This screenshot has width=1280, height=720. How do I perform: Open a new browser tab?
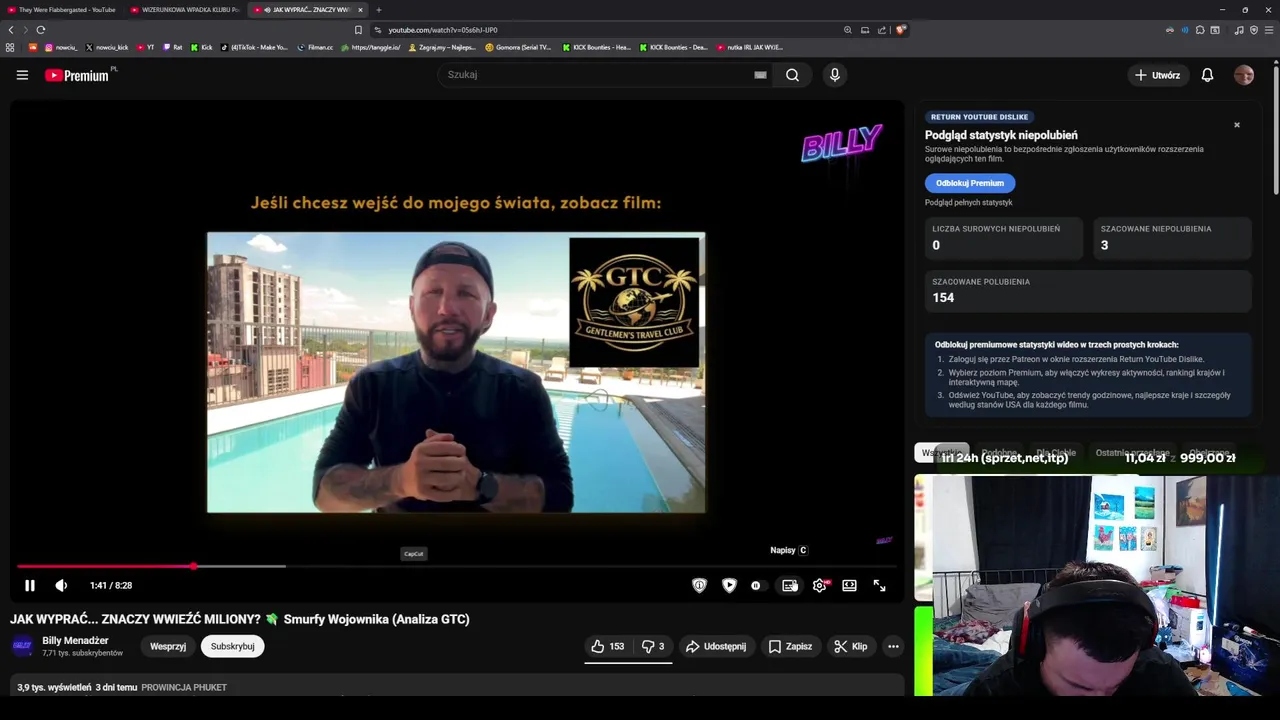click(379, 10)
